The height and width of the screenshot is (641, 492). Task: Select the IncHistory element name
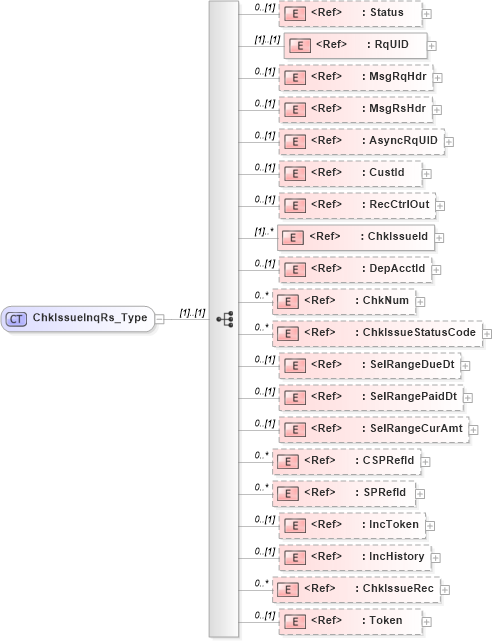pyautogui.click(x=396, y=556)
